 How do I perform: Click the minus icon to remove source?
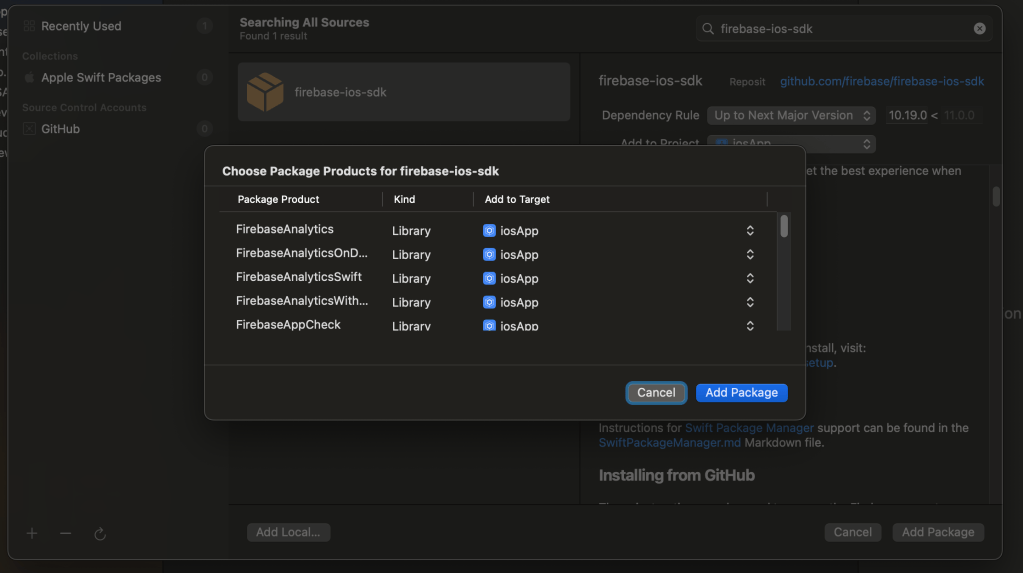tap(66, 533)
